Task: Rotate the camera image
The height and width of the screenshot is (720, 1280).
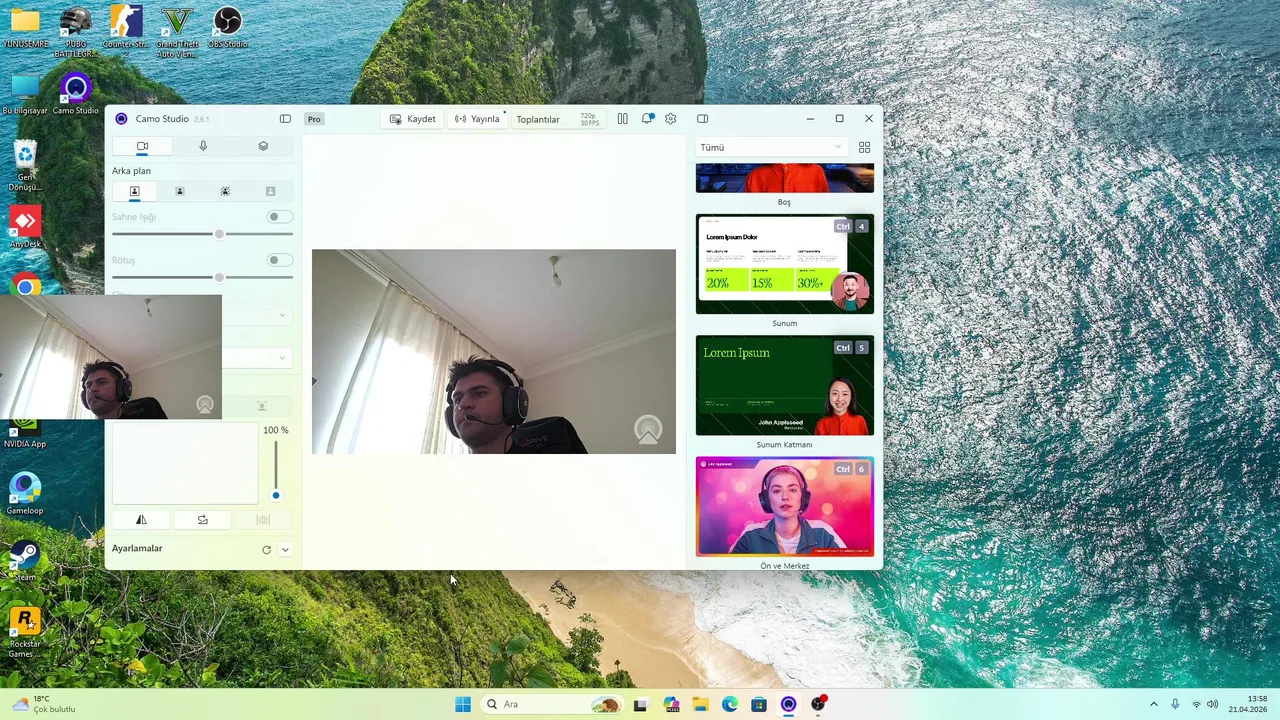Action: coord(203,520)
